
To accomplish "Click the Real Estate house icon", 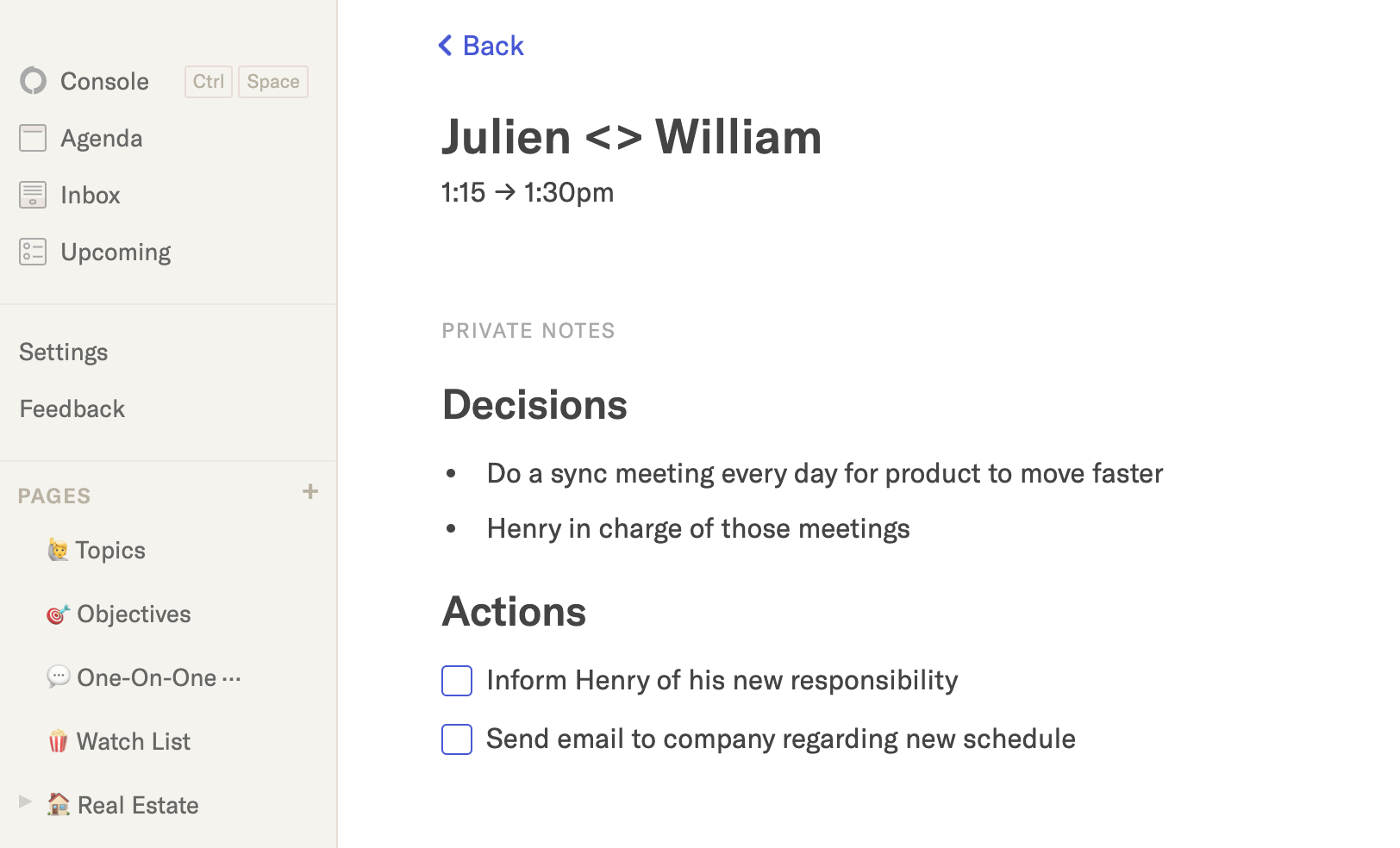I will coord(58,805).
